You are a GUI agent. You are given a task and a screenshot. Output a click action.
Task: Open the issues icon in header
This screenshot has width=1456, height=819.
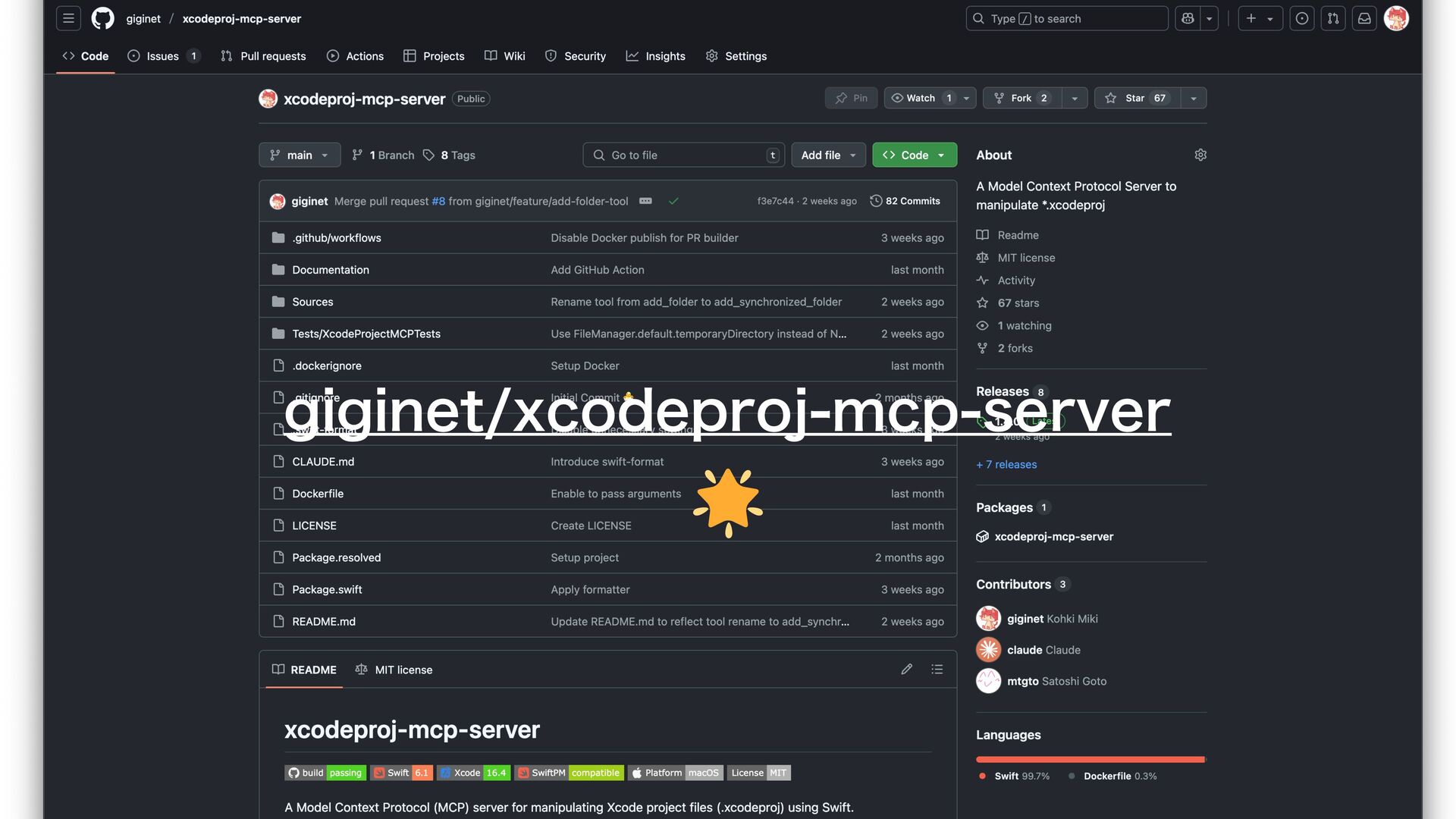[1302, 18]
